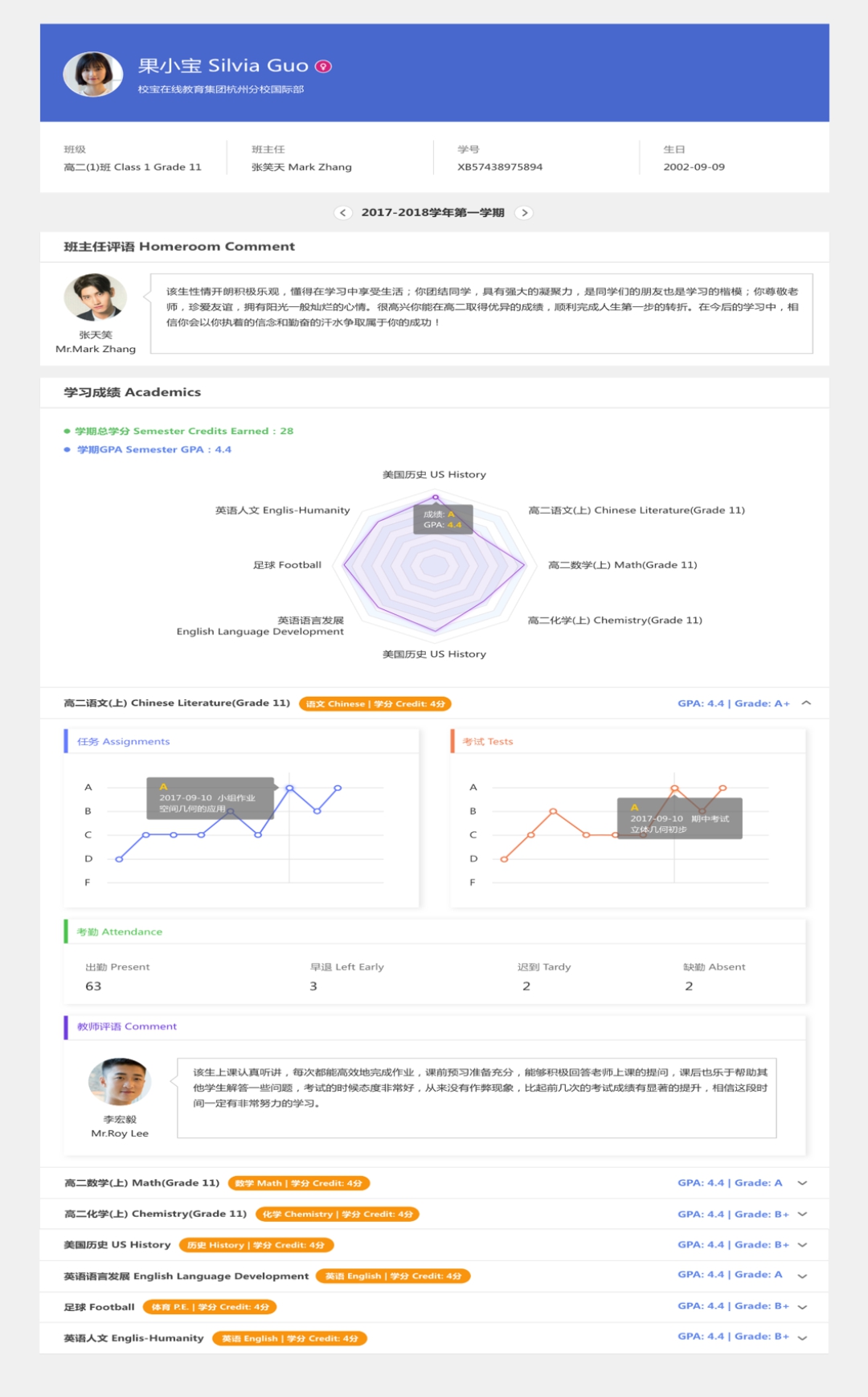Click the 语文 Chinese credit 4分 tag
Viewport: 868px width, 1397px height.
click(x=375, y=704)
